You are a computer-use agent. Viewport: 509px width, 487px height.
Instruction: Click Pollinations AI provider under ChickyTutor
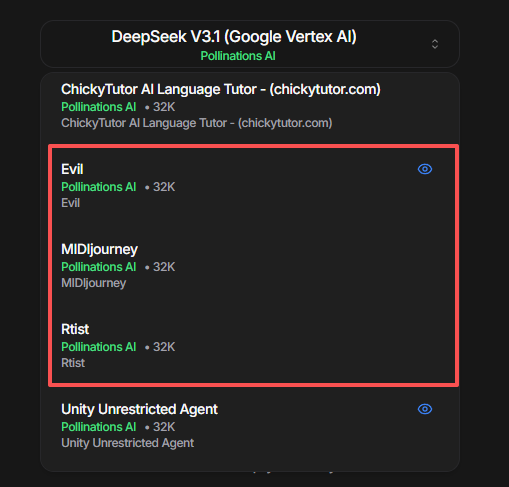pyautogui.click(x=99, y=107)
